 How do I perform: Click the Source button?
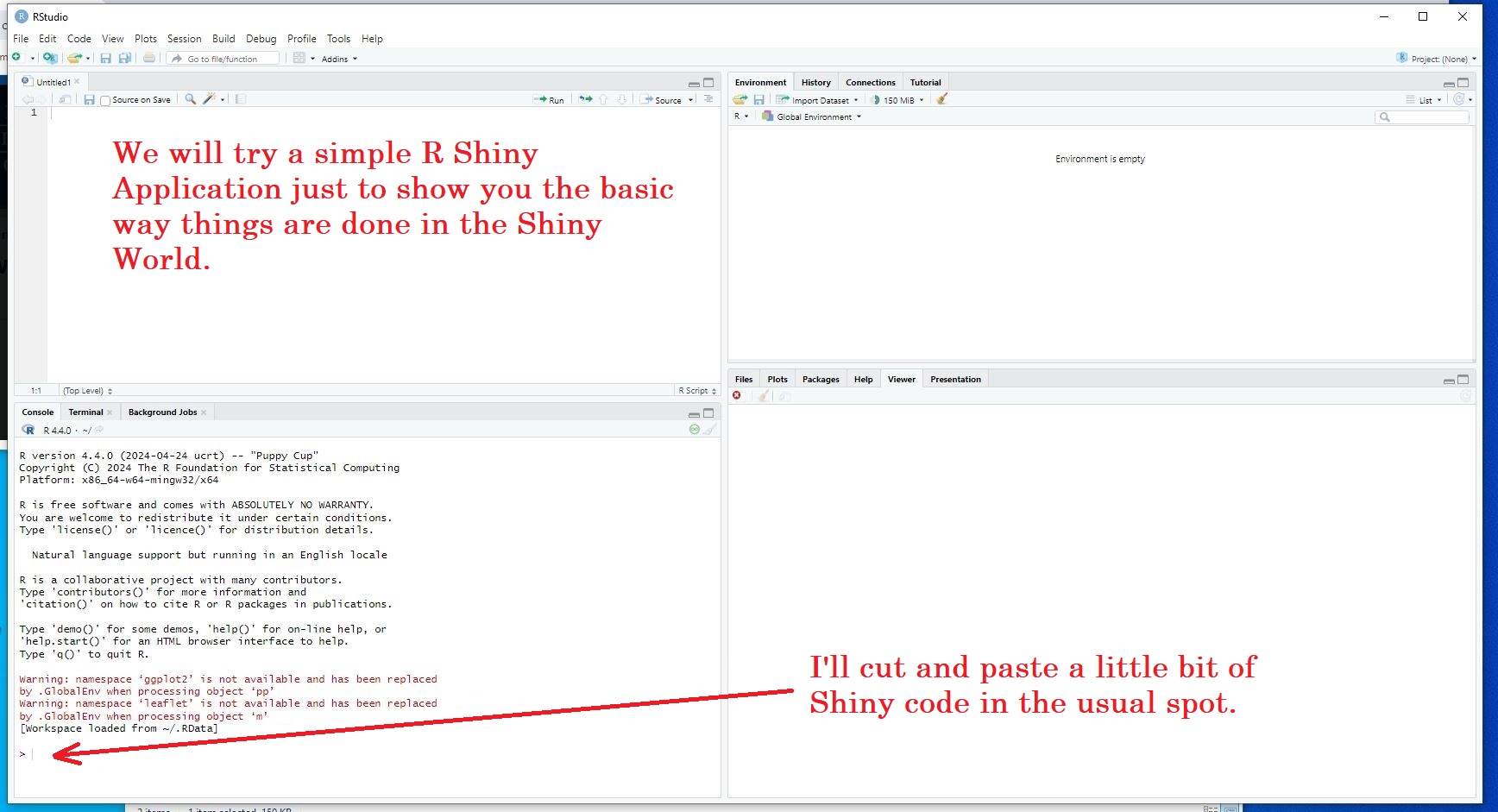(x=661, y=100)
